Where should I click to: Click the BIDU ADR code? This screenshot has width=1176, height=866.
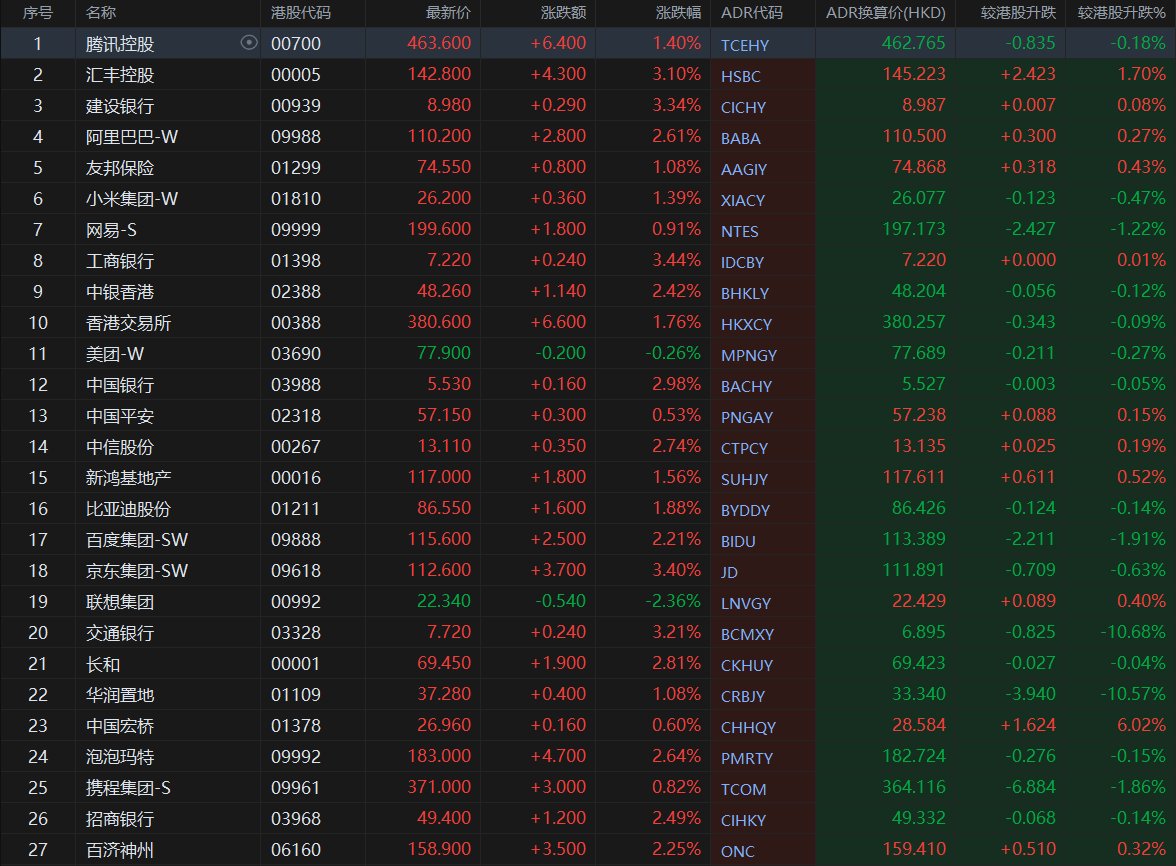[738, 541]
